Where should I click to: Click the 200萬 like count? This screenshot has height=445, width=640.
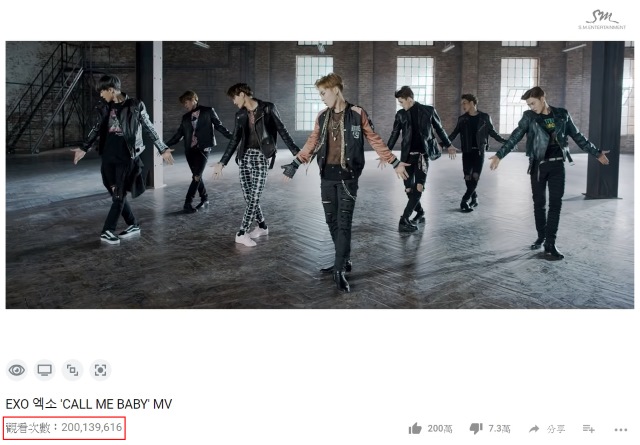tap(440, 429)
